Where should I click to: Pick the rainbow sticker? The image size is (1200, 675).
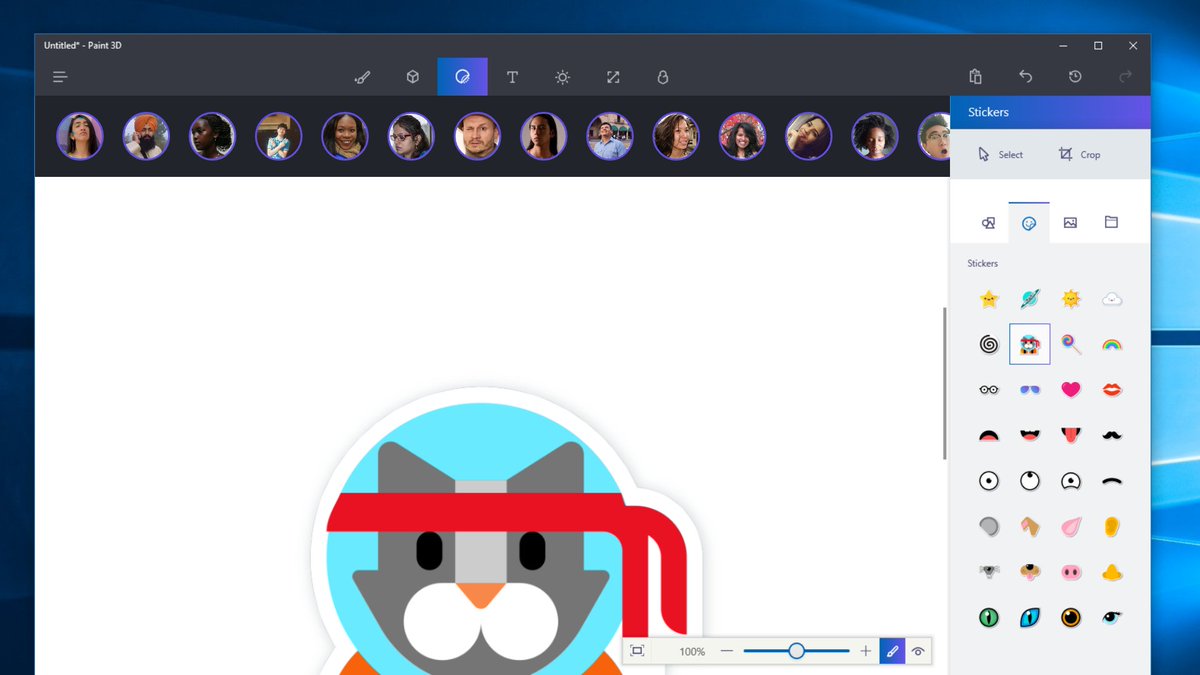[1112, 344]
